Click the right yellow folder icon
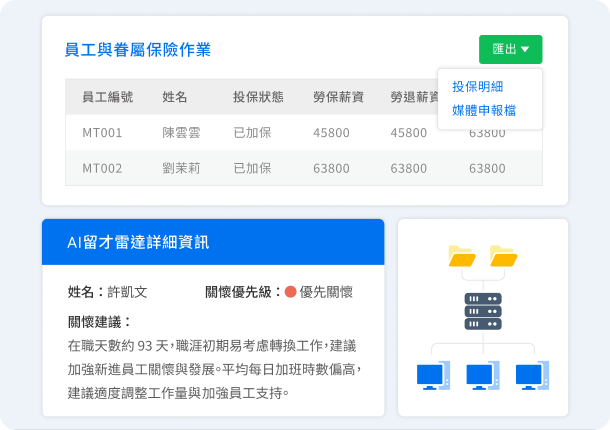 pos(502,257)
